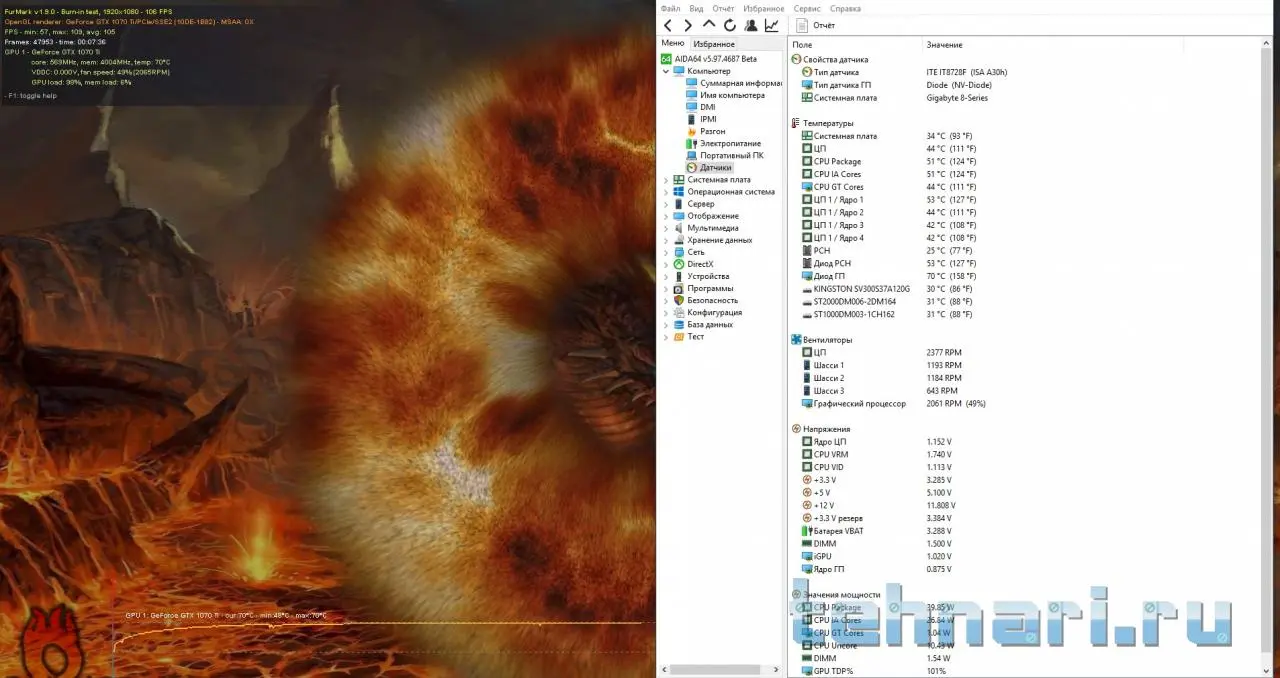Open the Справка menu
This screenshot has width=1280, height=678.
tap(846, 8)
